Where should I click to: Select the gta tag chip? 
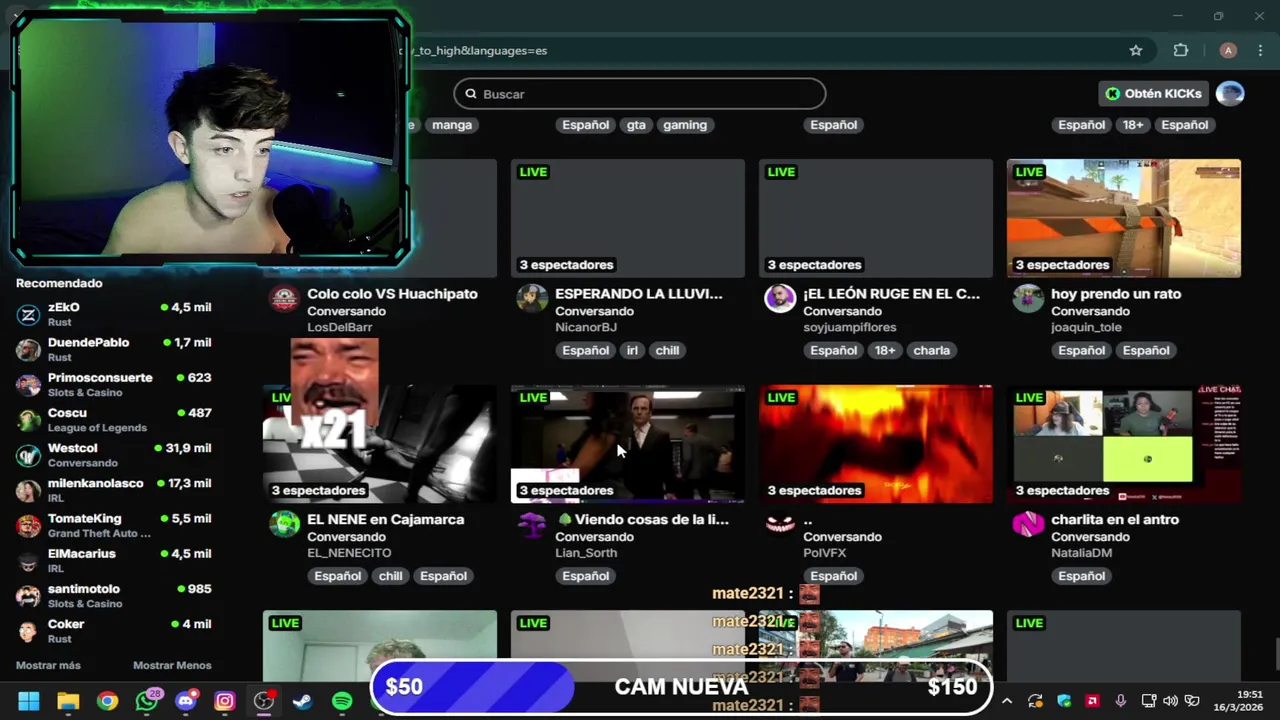[636, 125]
